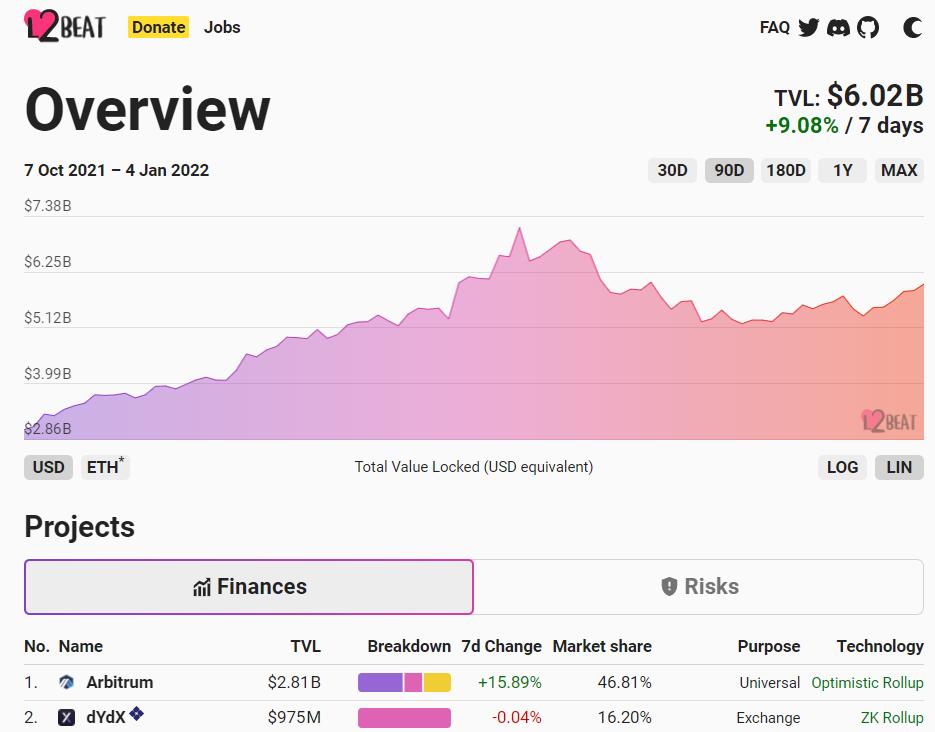Open the FAQ page link

click(774, 28)
